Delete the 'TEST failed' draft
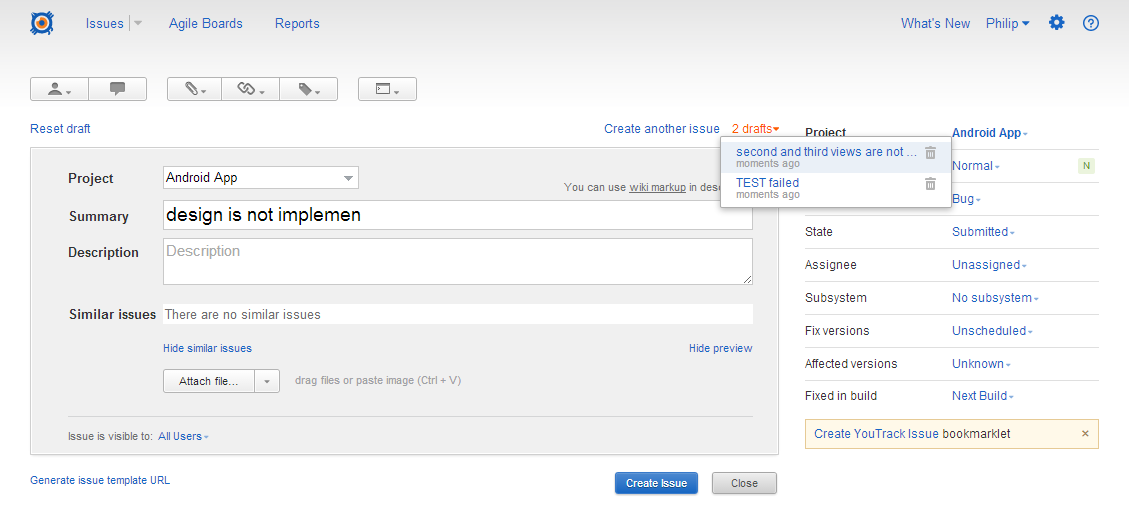The image size is (1129, 509). click(x=930, y=184)
